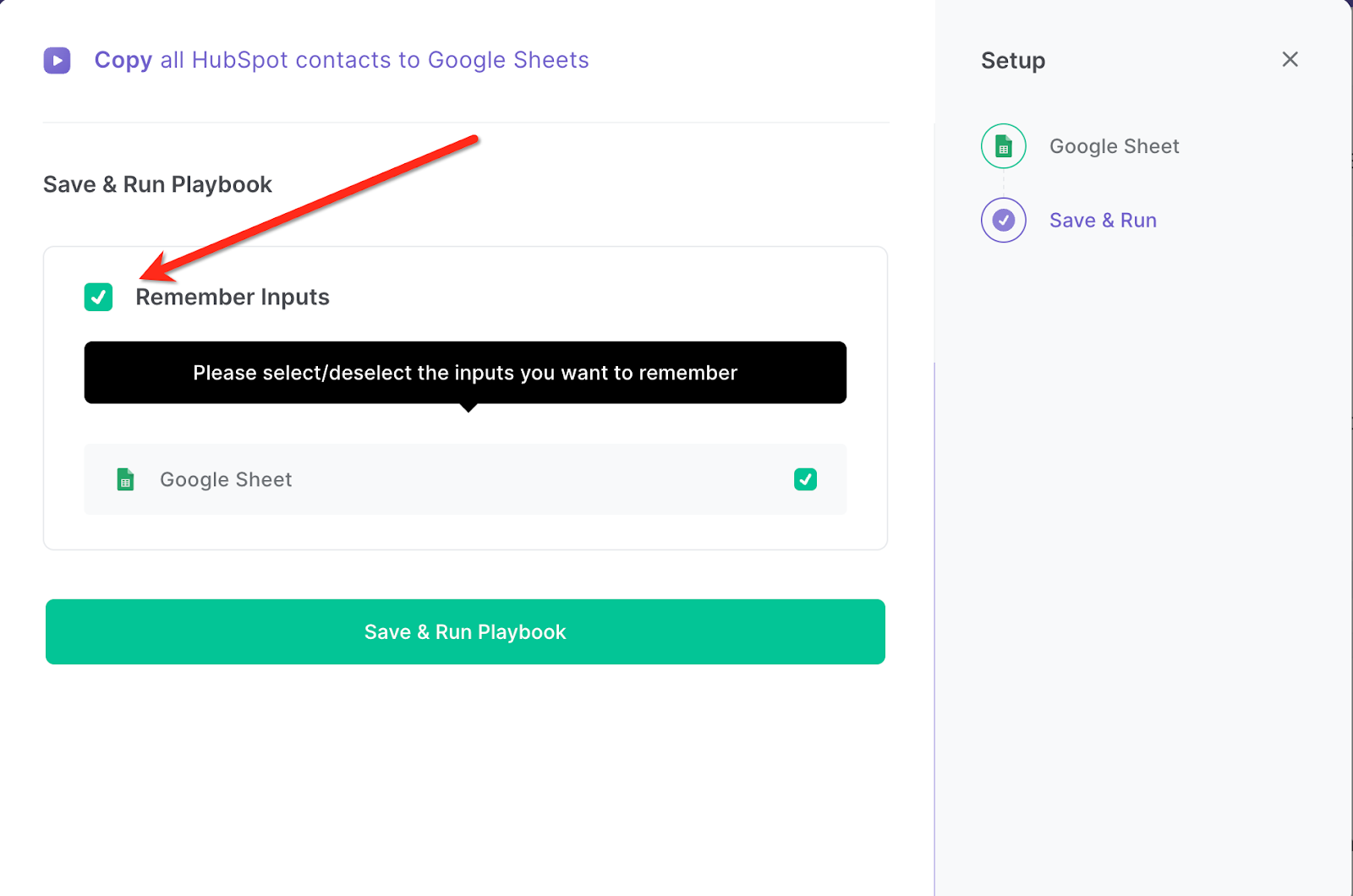Select the Google Sheets icon in Setup panel
This screenshot has width=1353, height=896.
[x=1003, y=145]
